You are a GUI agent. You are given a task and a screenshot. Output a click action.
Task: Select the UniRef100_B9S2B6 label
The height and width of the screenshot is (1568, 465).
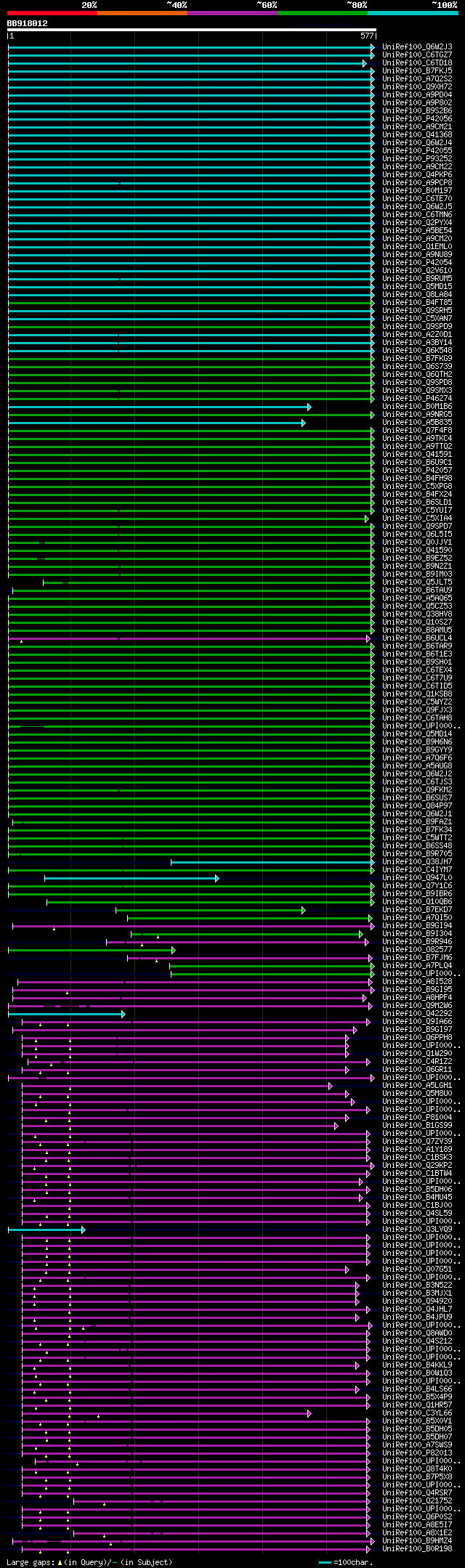coord(417,110)
